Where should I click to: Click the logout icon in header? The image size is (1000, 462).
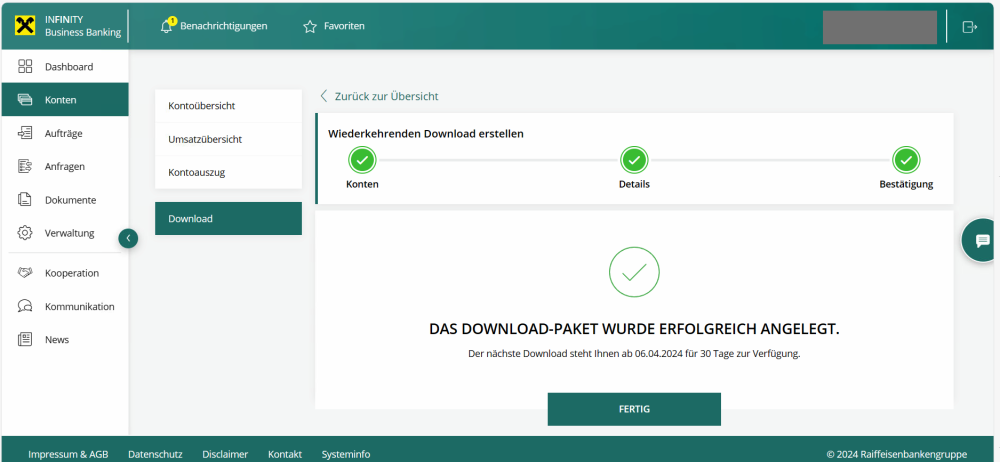pyautogui.click(x=969, y=27)
